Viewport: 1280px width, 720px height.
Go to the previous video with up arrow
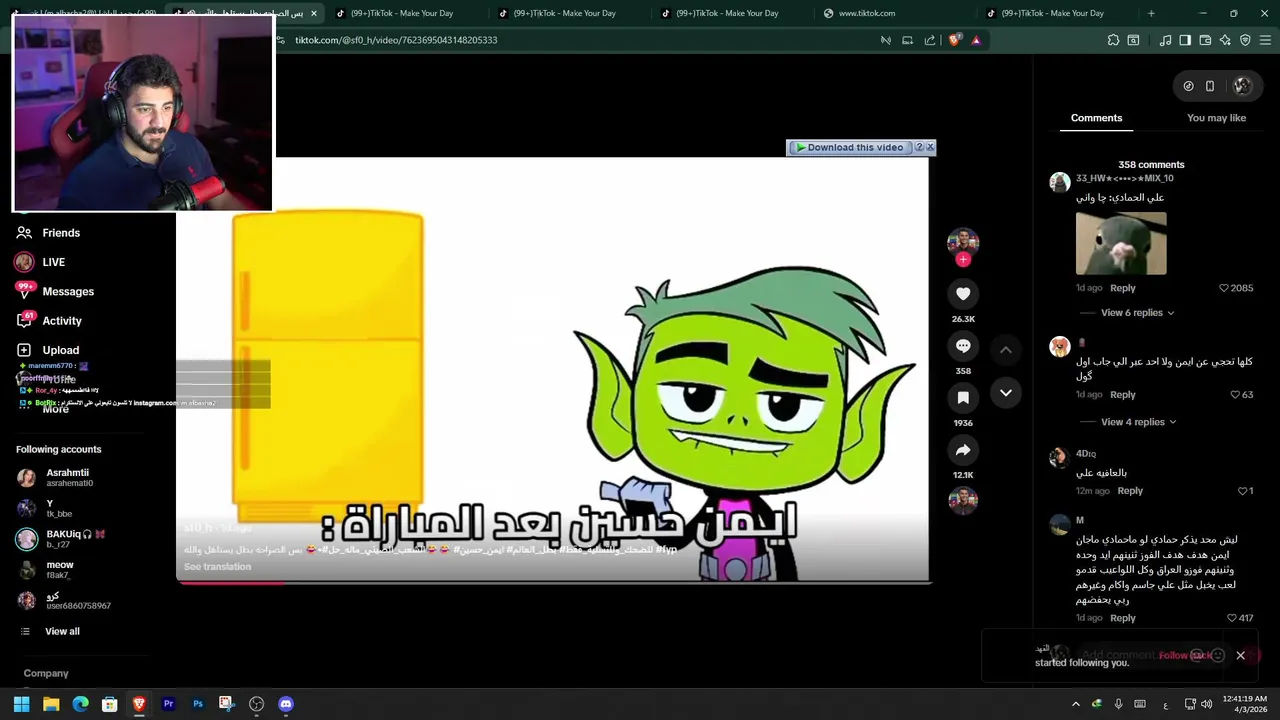click(1006, 350)
